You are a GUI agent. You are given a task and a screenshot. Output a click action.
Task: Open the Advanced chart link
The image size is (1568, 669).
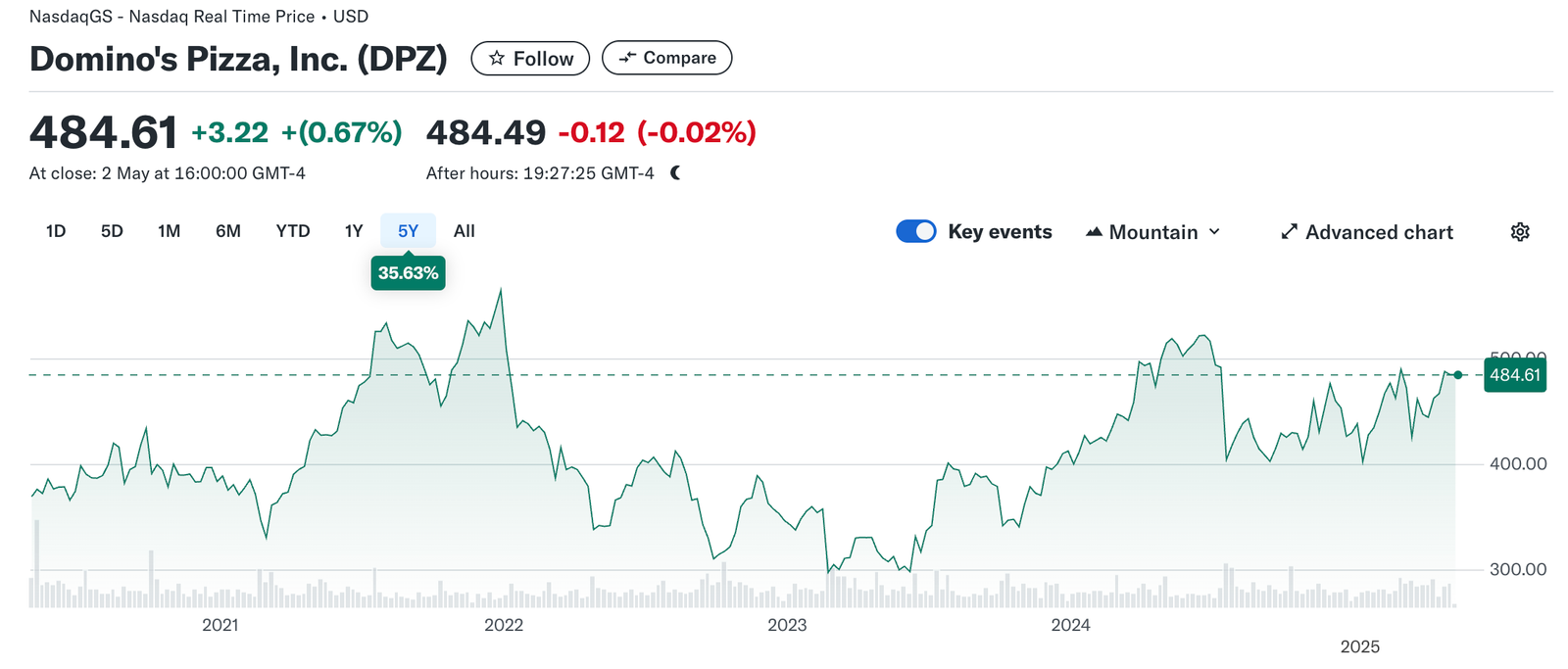pyautogui.click(x=1367, y=232)
